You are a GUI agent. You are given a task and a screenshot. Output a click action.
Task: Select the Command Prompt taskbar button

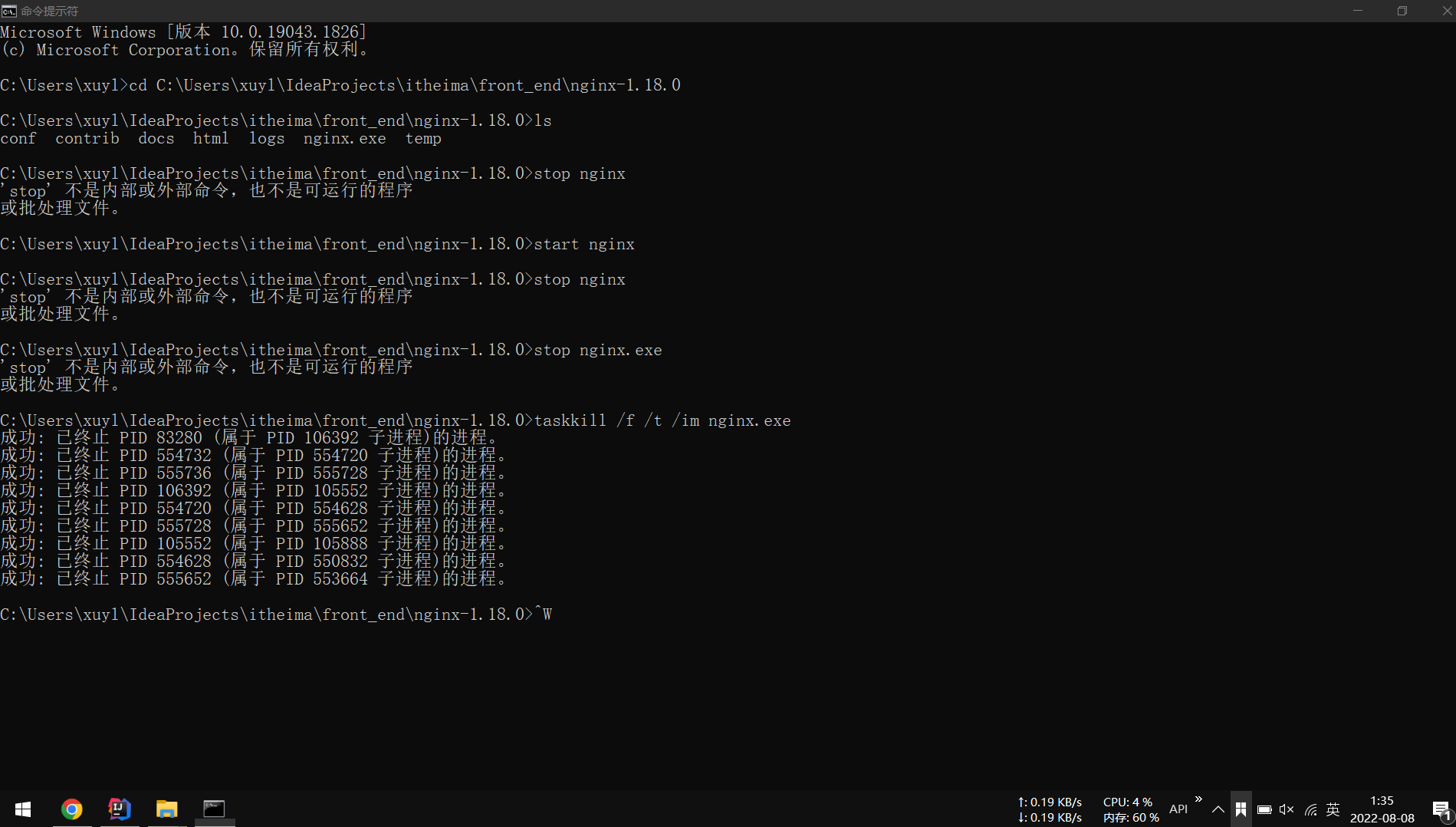point(214,809)
